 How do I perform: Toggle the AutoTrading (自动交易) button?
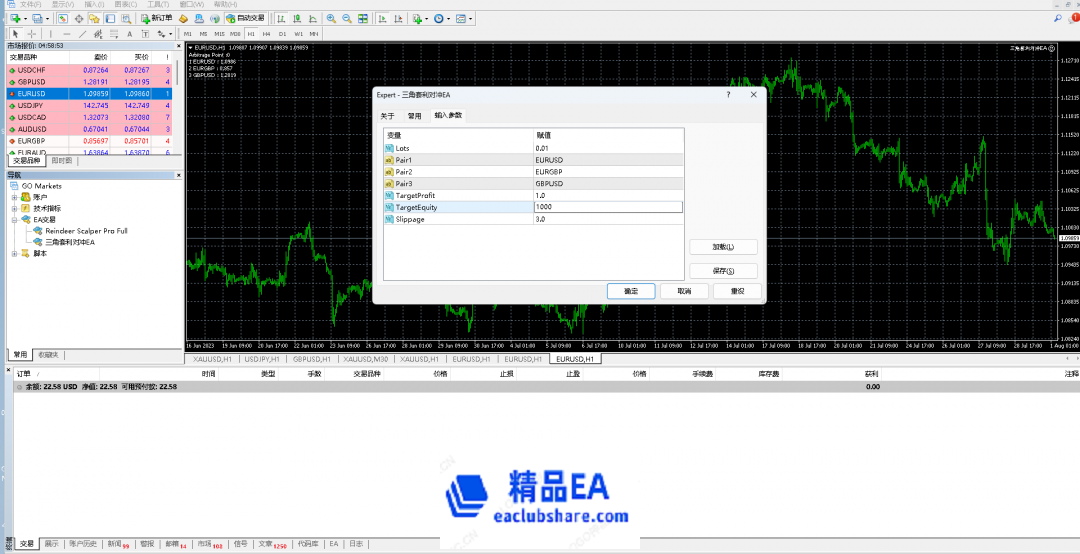coord(244,18)
